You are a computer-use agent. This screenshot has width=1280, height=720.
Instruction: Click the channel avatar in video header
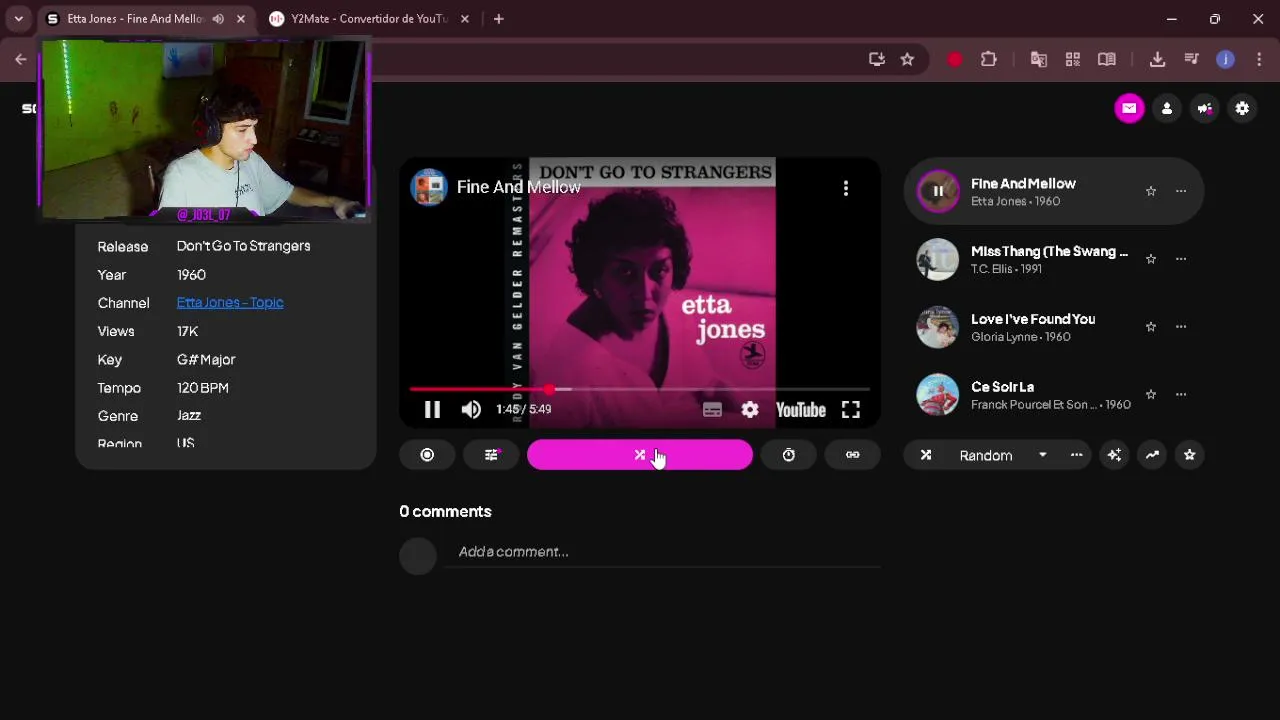pos(428,187)
